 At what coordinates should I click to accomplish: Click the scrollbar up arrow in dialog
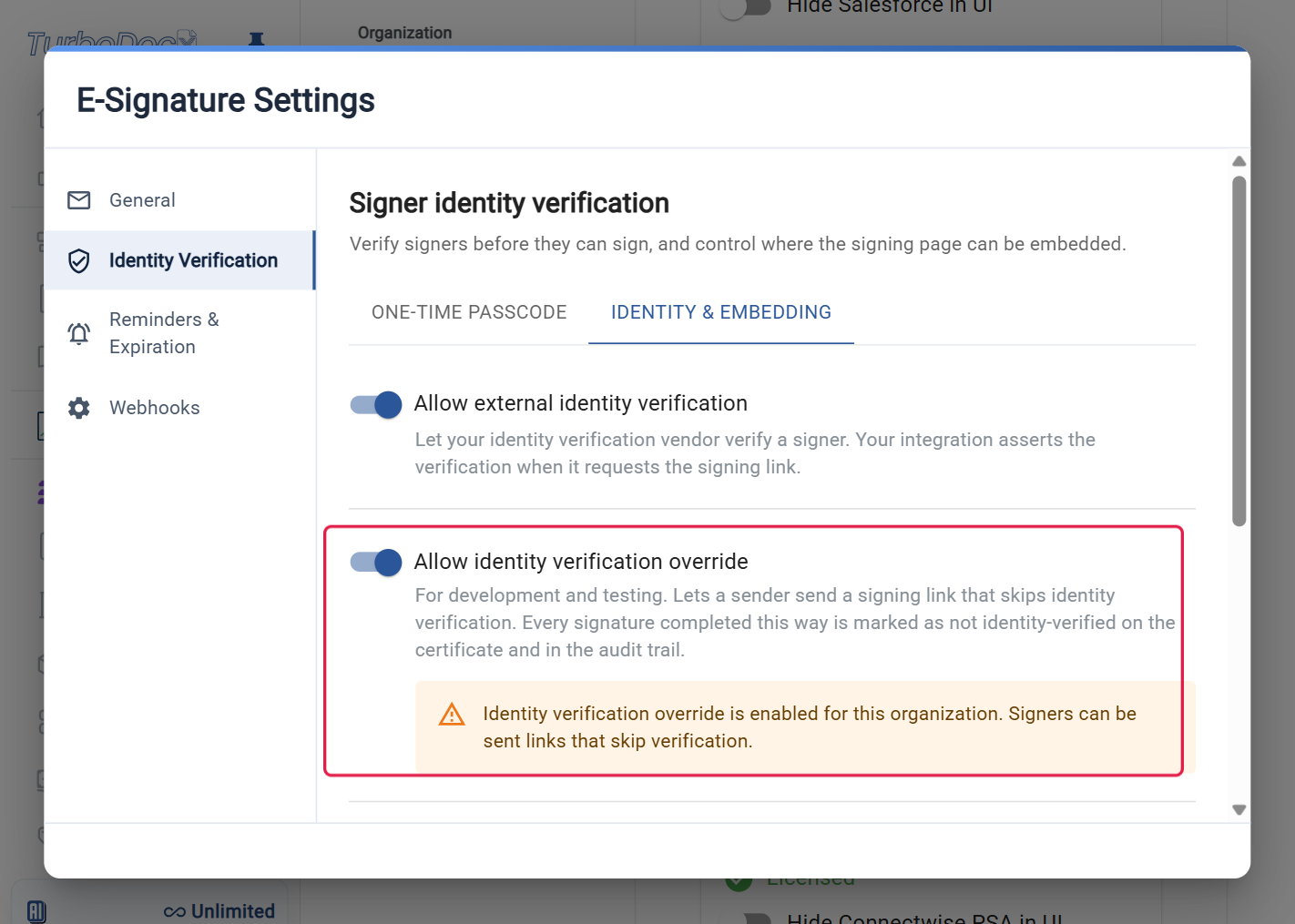[1239, 161]
